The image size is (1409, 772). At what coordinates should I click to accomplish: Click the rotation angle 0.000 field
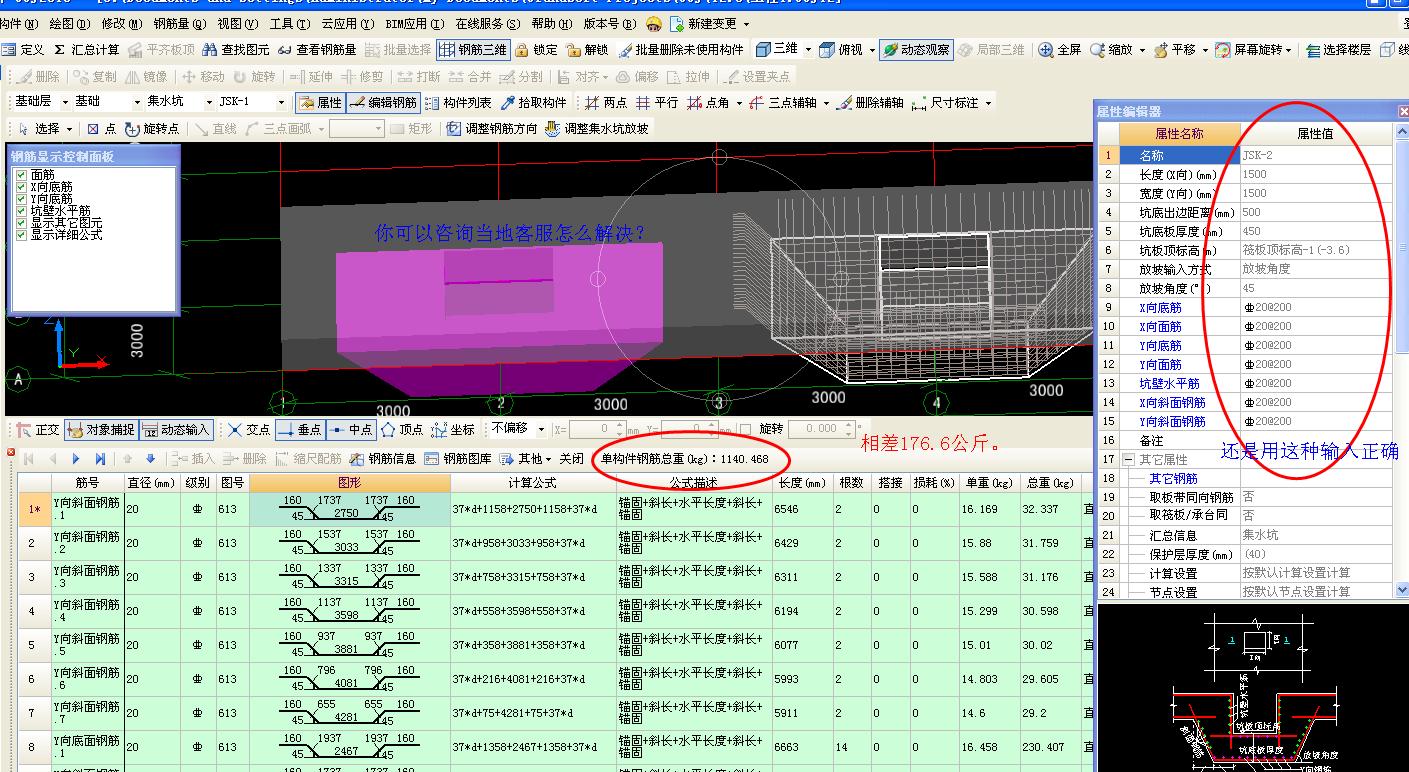pyautogui.click(x=820, y=429)
